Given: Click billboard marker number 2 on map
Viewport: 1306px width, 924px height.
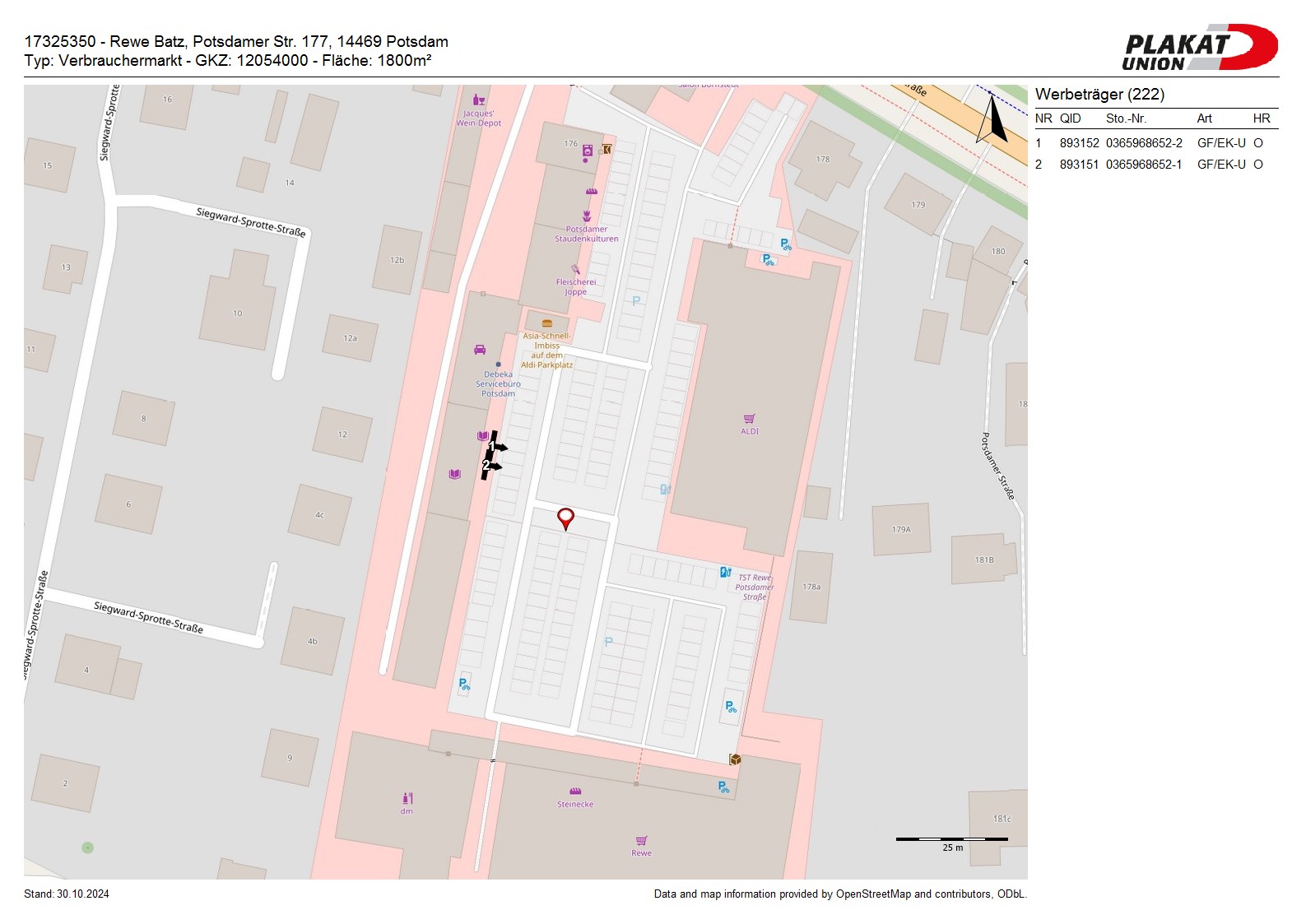Looking at the screenshot, I should click(x=488, y=466).
